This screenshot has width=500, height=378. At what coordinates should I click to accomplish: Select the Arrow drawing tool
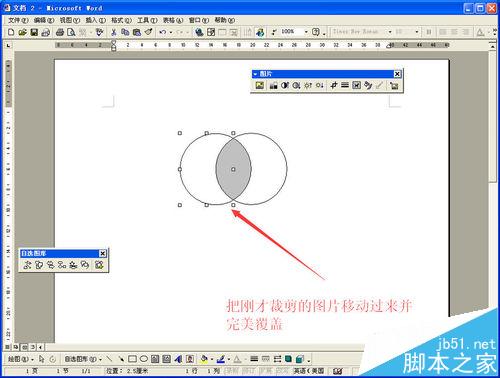pos(121,359)
